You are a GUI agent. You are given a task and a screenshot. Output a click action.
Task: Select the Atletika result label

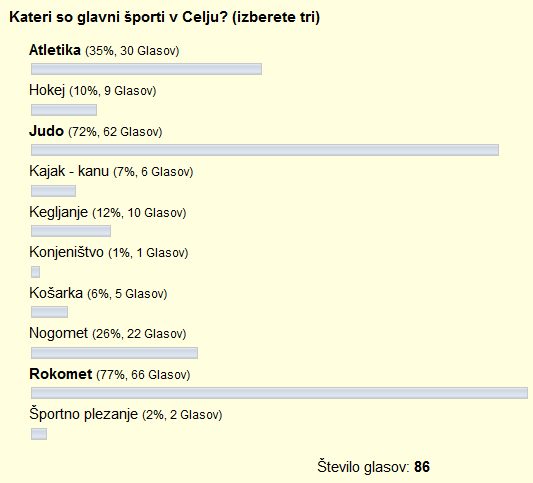(104, 50)
